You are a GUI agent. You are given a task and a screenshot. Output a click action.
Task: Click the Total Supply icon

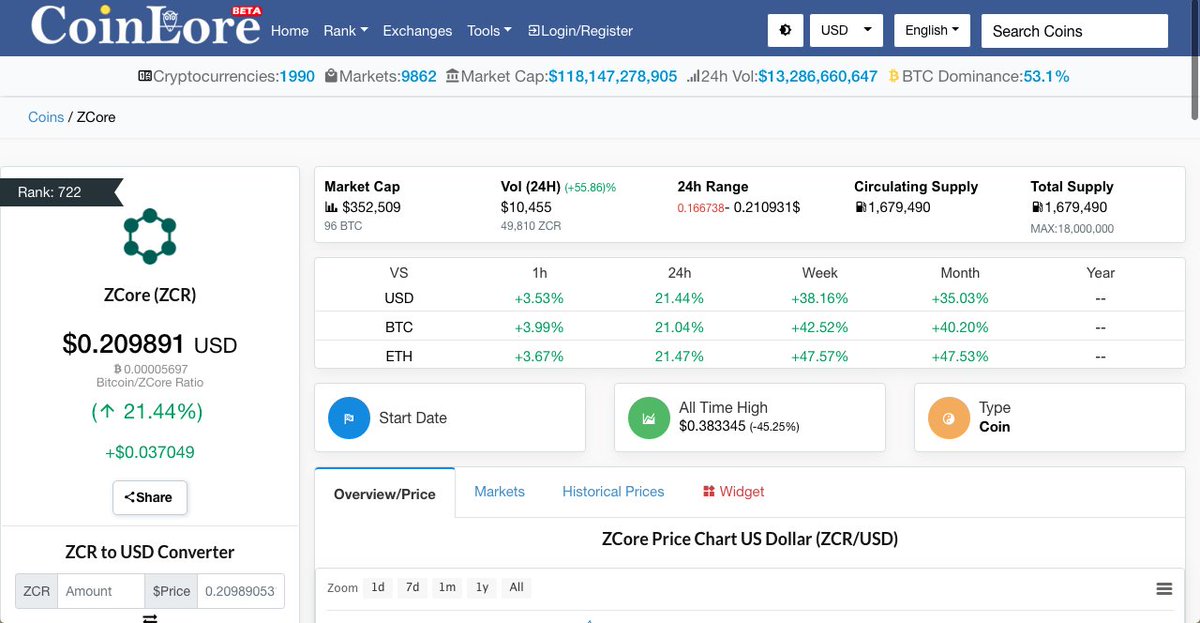1037,207
